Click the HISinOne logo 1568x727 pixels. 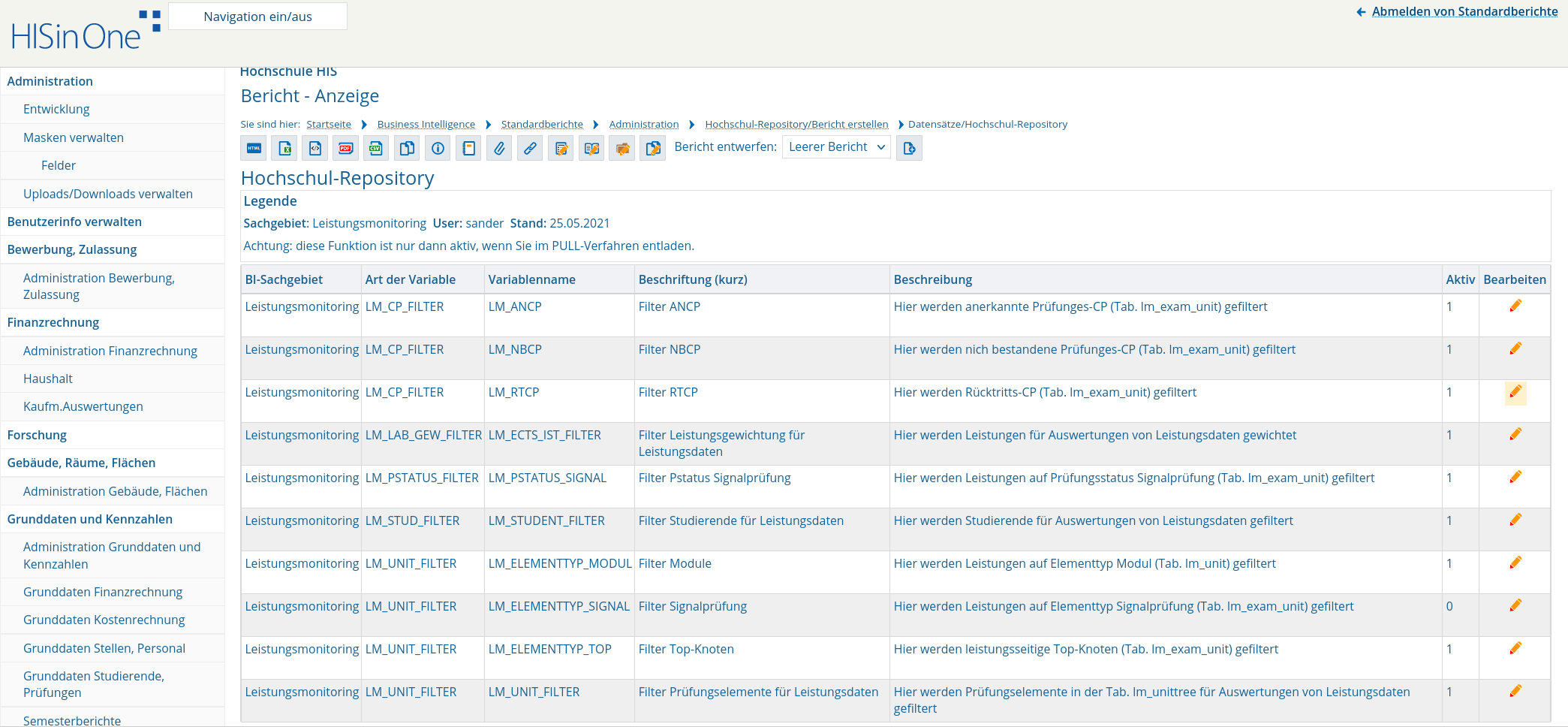(x=86, y=32)
